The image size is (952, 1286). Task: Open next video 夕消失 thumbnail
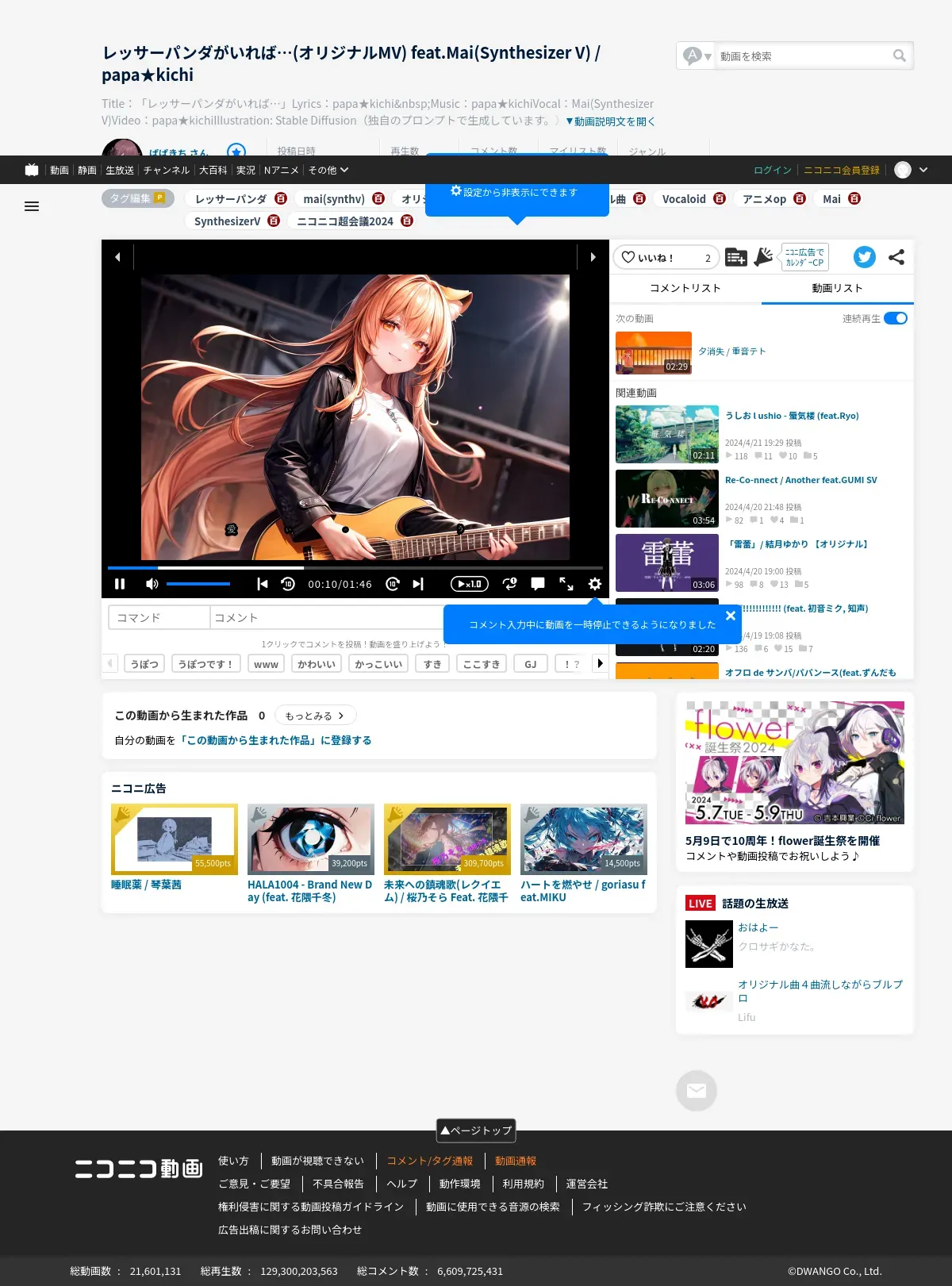tap(654, 353)
